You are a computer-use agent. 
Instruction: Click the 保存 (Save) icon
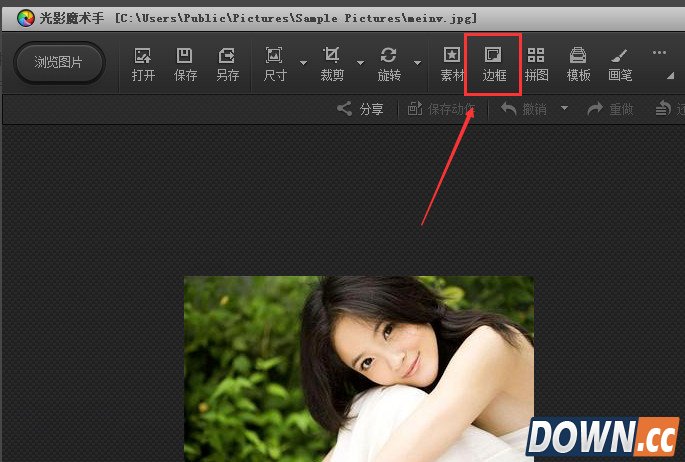[x=185, y=64]
